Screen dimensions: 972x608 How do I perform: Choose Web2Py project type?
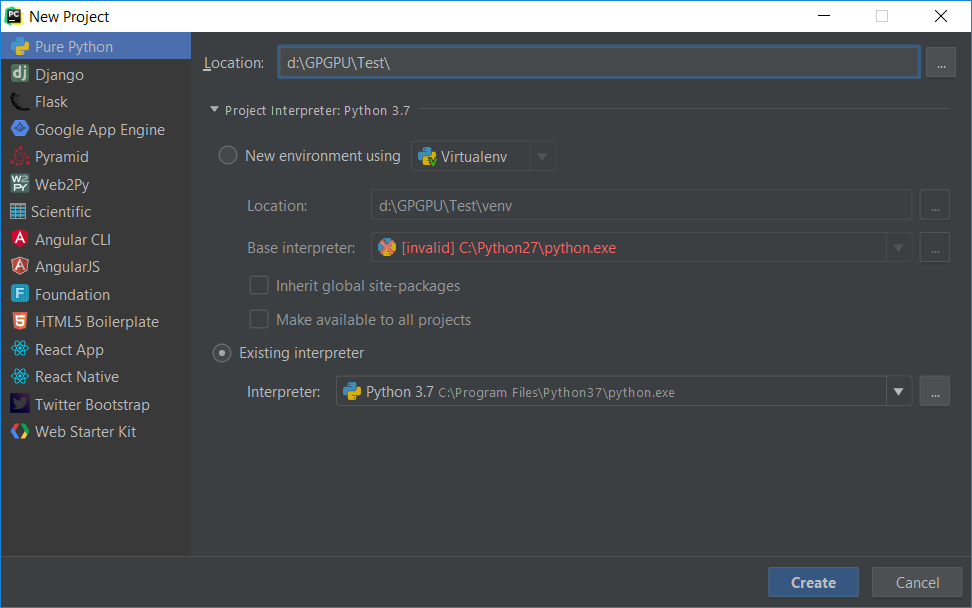coord(96,185)
